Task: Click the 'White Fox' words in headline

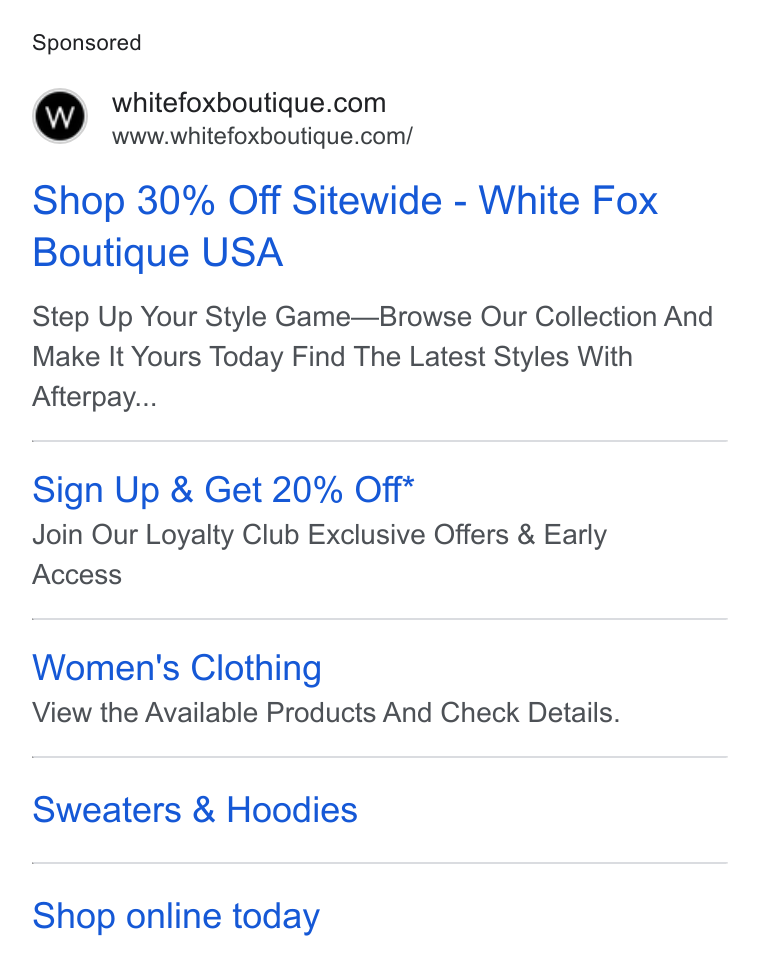Action: (x=569, y=201)
